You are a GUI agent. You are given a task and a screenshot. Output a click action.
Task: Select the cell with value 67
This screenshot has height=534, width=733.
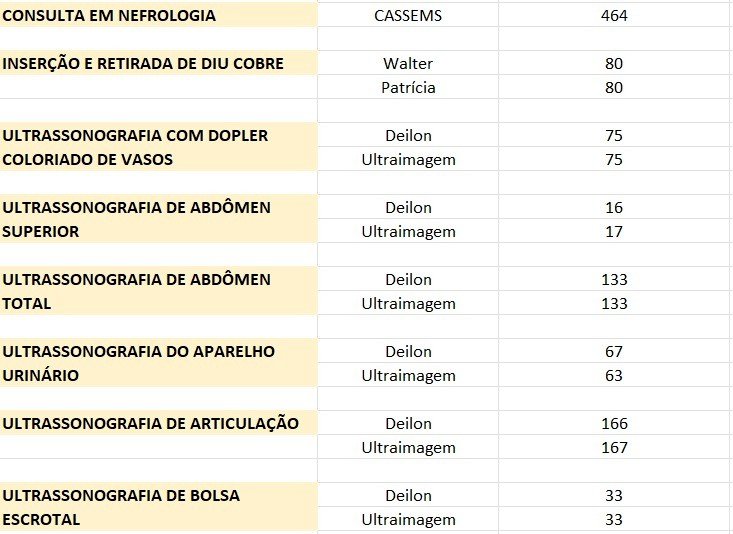click(614, 351)
